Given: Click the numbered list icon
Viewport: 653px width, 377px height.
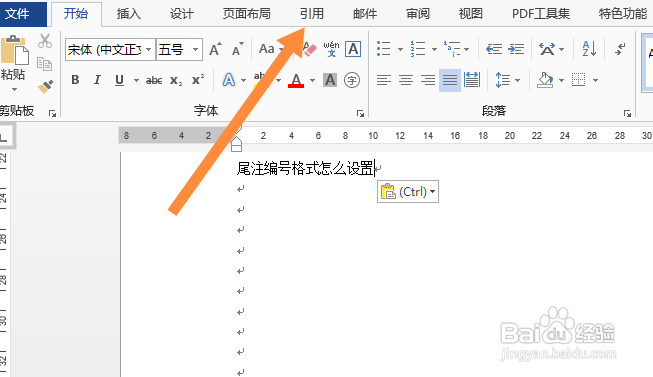Looking at the screenshot, I should click(418, 49).
